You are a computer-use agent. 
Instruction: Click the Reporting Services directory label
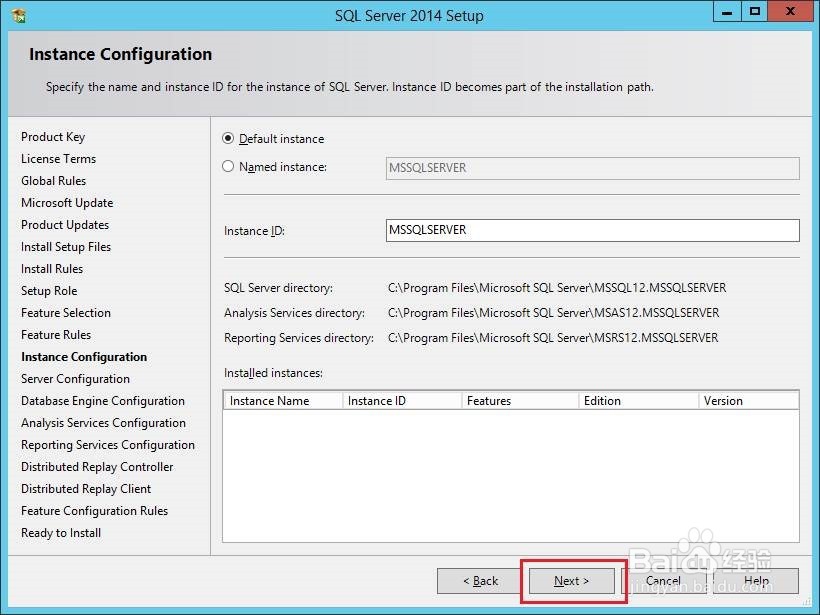[x=299, y=338]
